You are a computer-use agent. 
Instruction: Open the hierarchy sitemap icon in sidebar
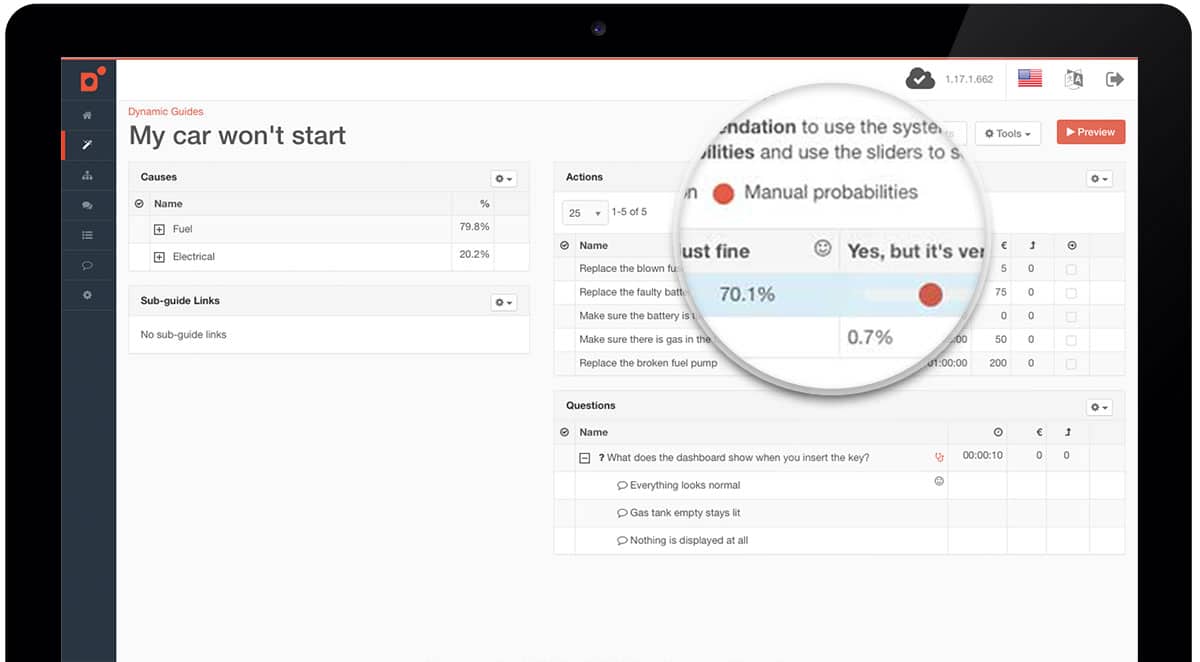pyautogui.click(x=87, y=176)
